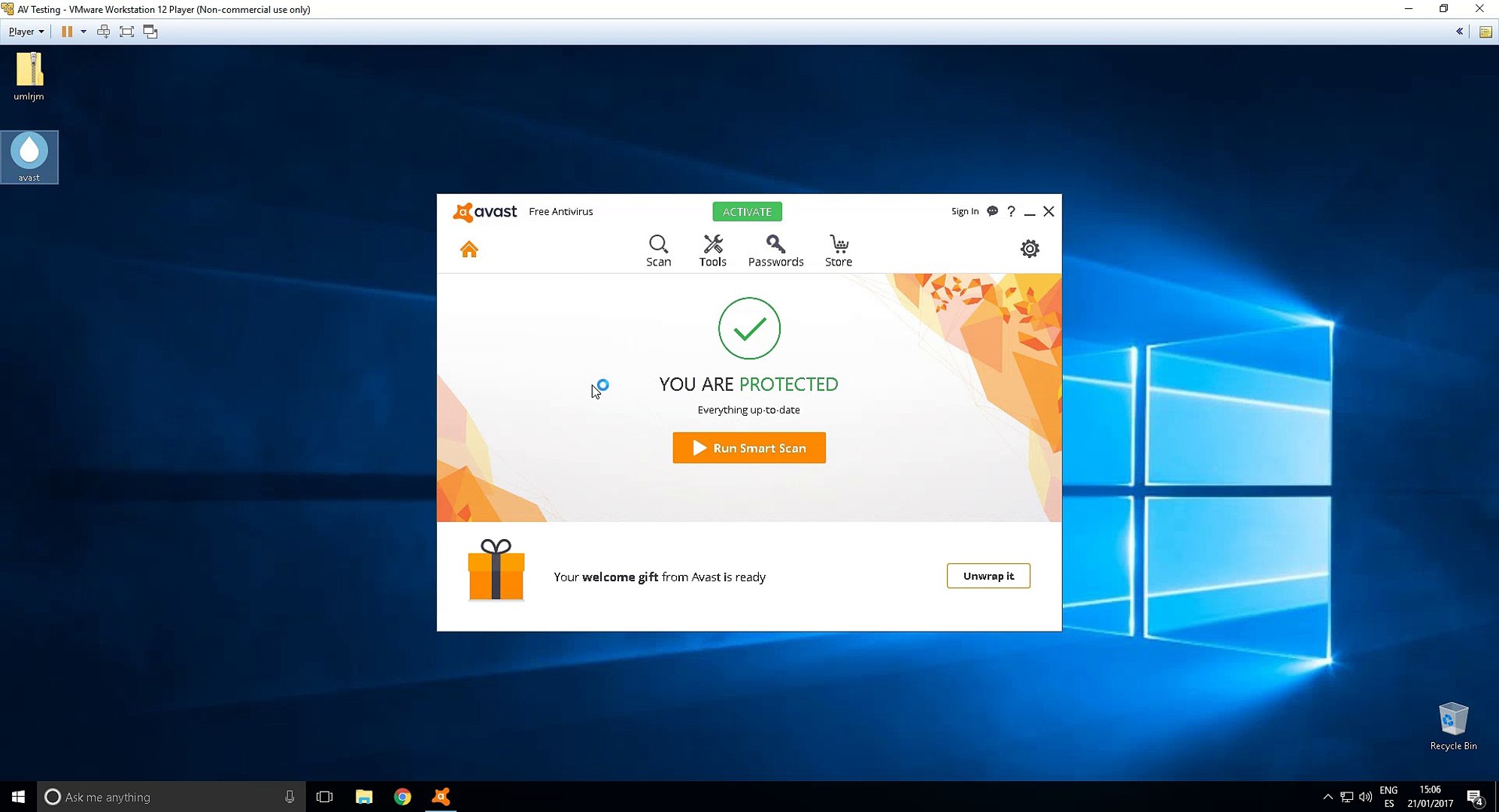The width and height of the screenshot is (1499, 812).
Task: Click Unwrap it gift button
Action: tap(988, 576)
